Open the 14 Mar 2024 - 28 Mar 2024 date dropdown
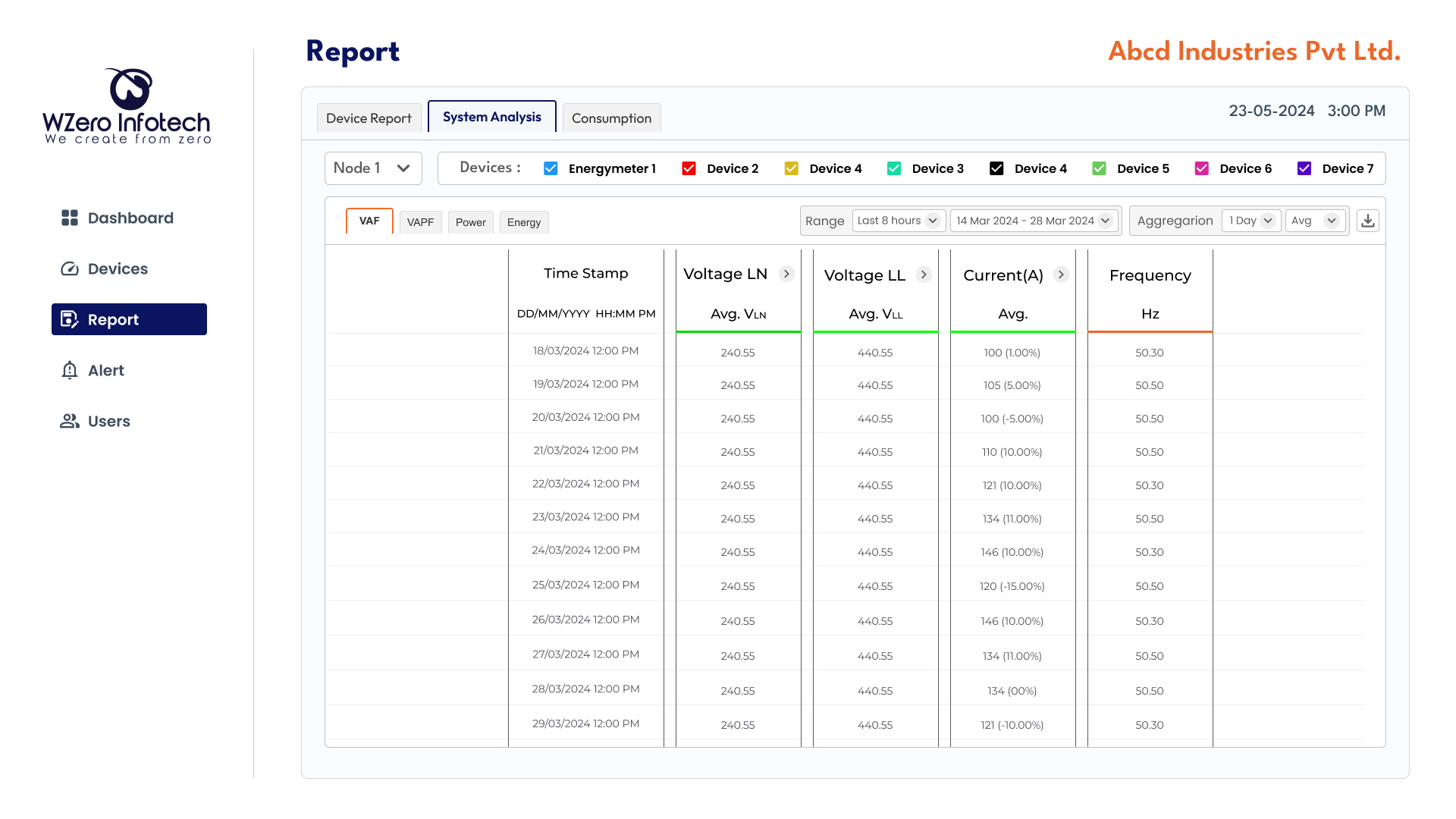Viewport: 1456px width, 819px height. [1034, 221]
